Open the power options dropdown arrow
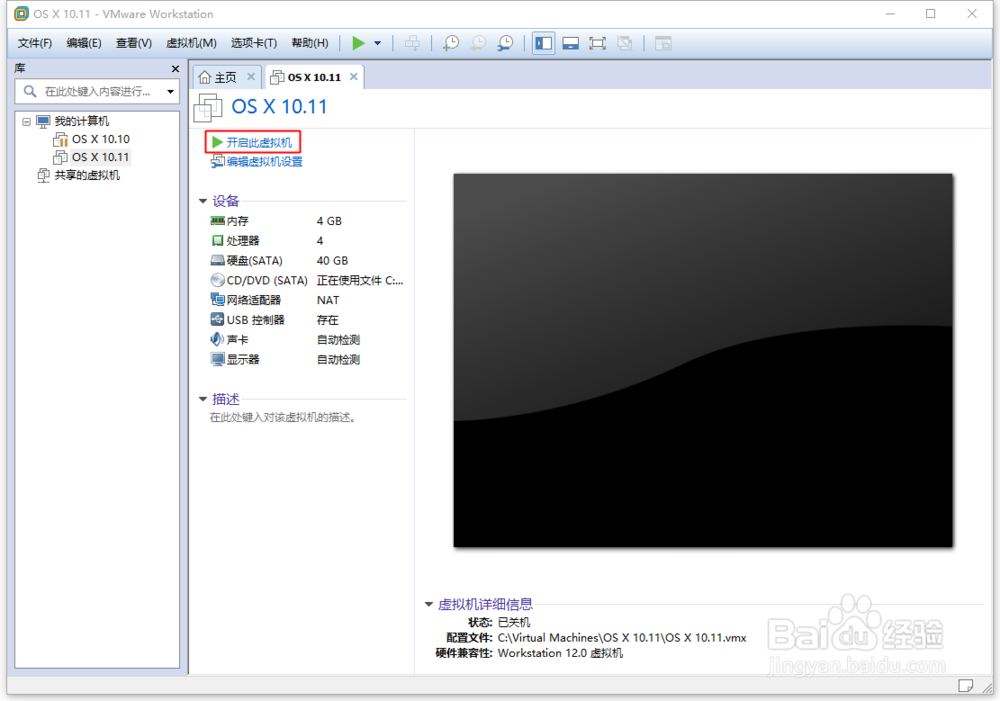The width and height of the screenshot is (1000, 701). point(378,43)
